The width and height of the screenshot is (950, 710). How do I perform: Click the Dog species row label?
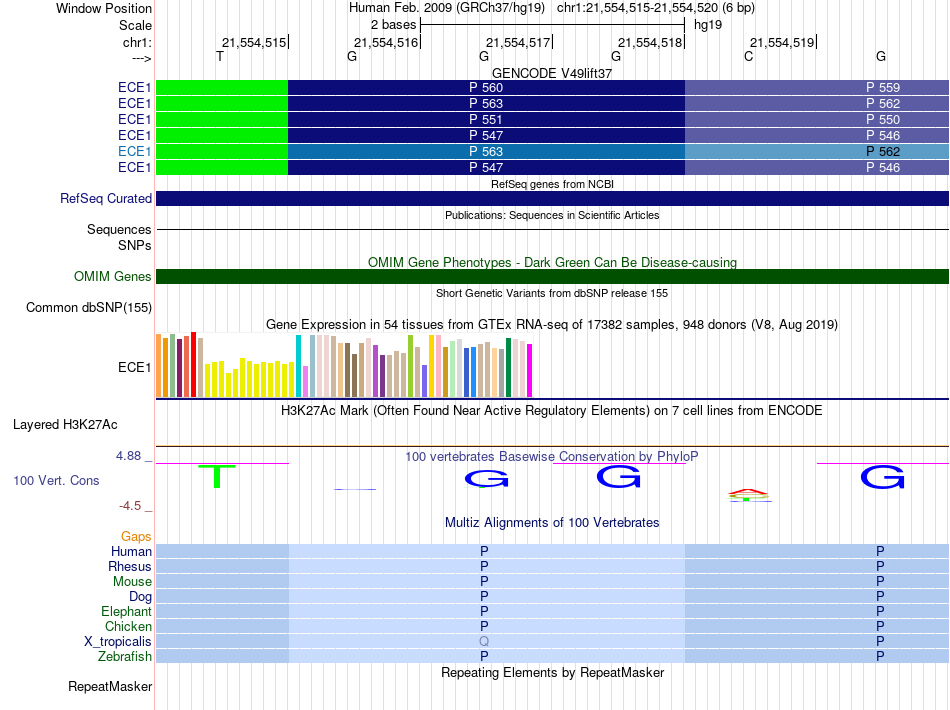pos(140,597)
